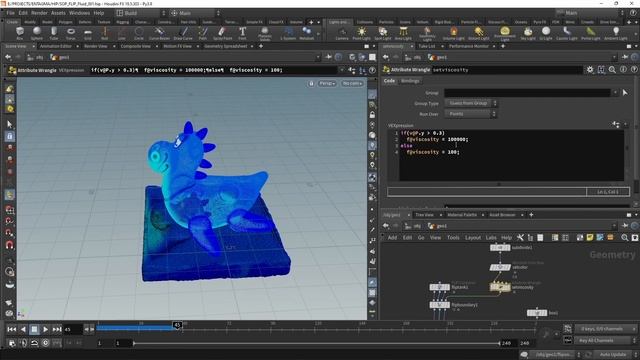Viewport: 640px width, 360px height.
Task: Open the network editor Layout menu
Action: tap(473, 237)
